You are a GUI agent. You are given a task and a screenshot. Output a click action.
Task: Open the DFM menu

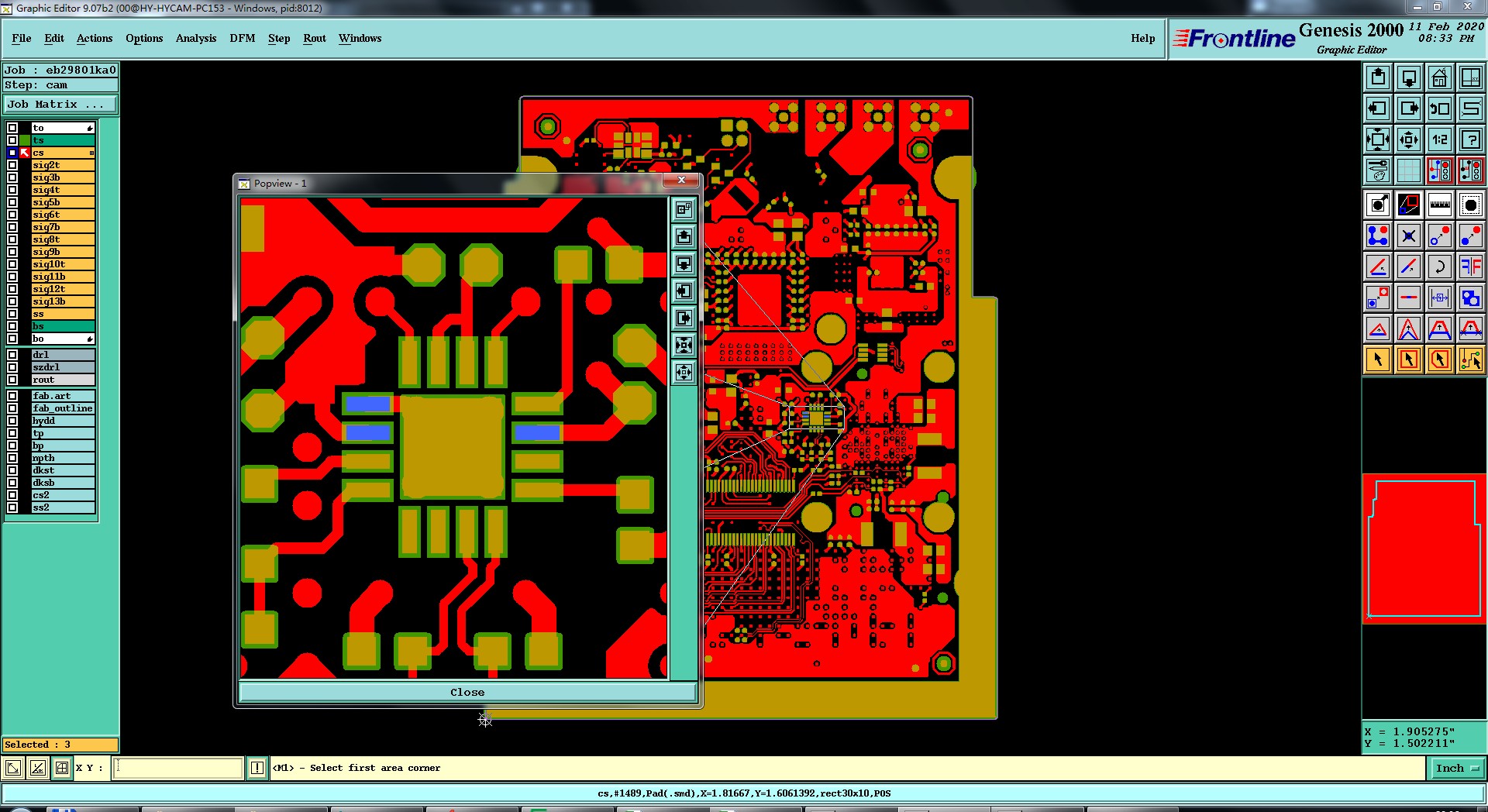coord(242,38)
